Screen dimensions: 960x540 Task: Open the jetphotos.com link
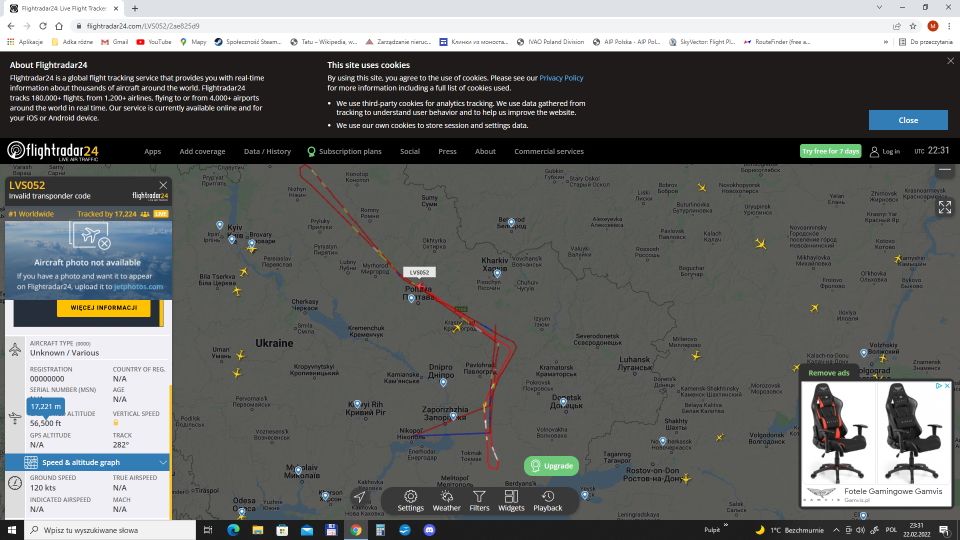[138, 287]
